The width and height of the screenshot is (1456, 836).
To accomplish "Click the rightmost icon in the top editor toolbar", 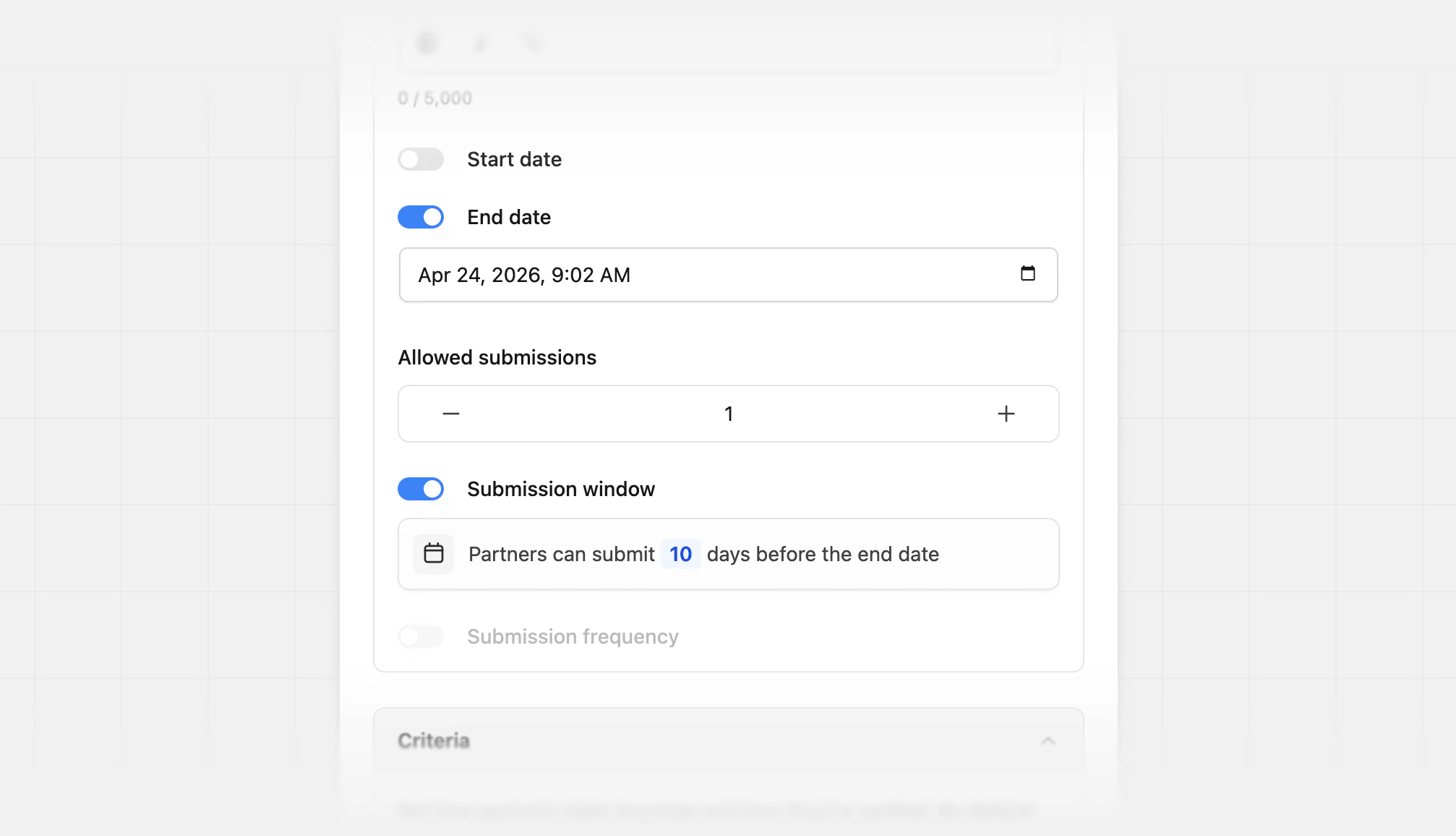I will pyautogui.click(x=531, y=43).
